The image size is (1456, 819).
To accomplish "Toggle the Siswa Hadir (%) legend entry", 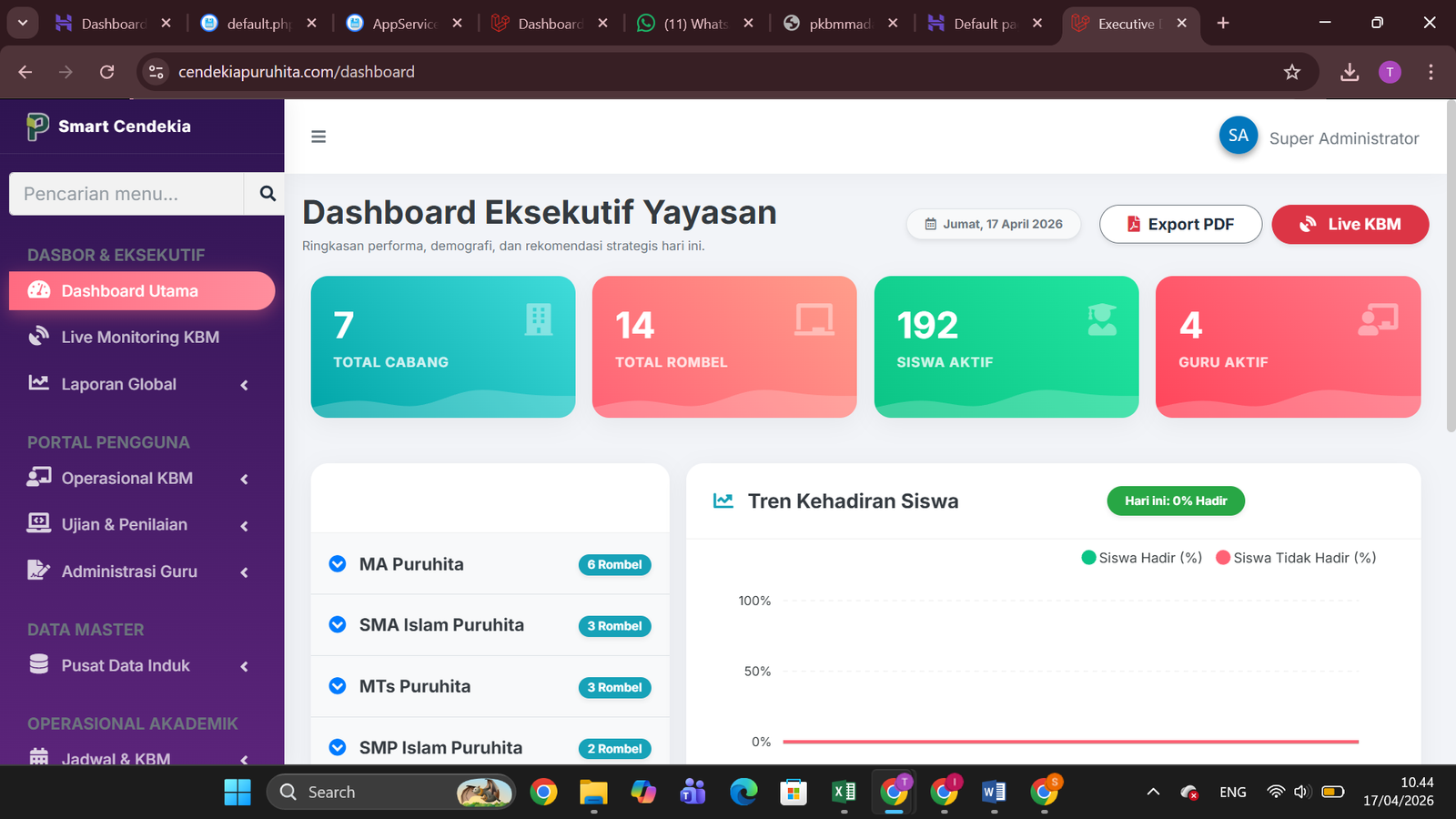I will tap(1140, 557).
